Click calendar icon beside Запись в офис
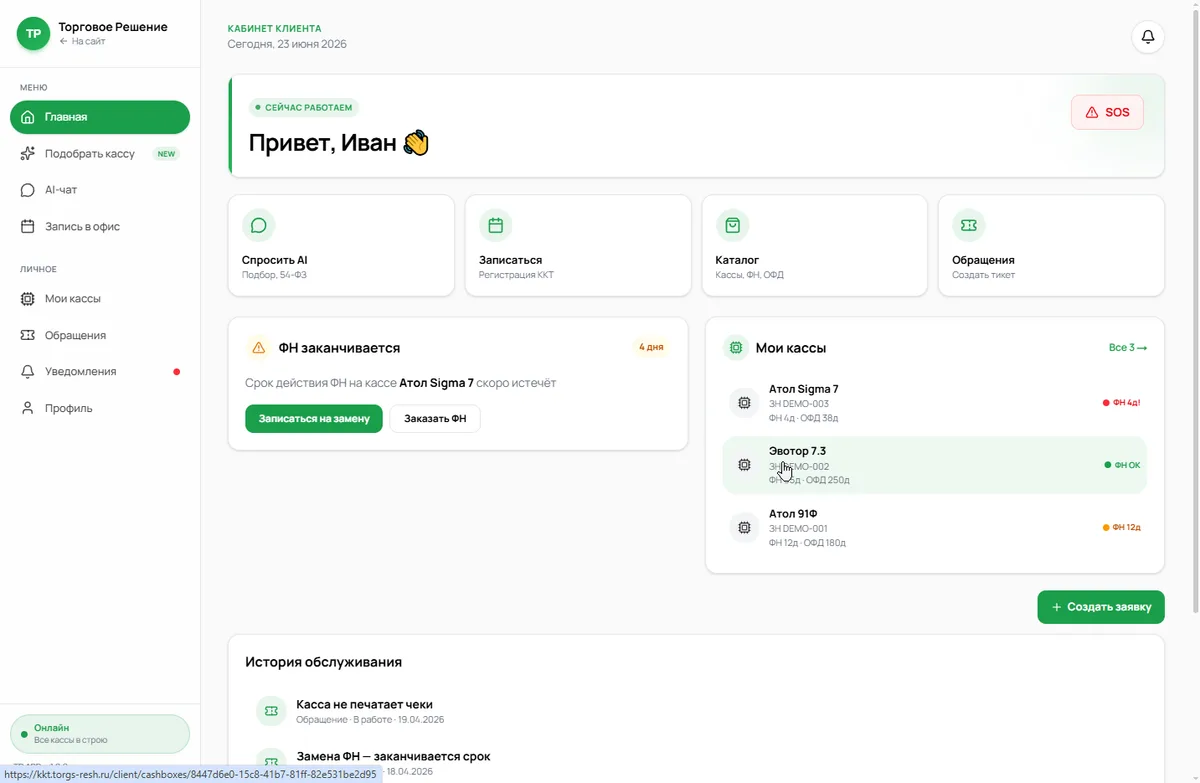Viewport: 1200px width, 783px height. (28, 227)
